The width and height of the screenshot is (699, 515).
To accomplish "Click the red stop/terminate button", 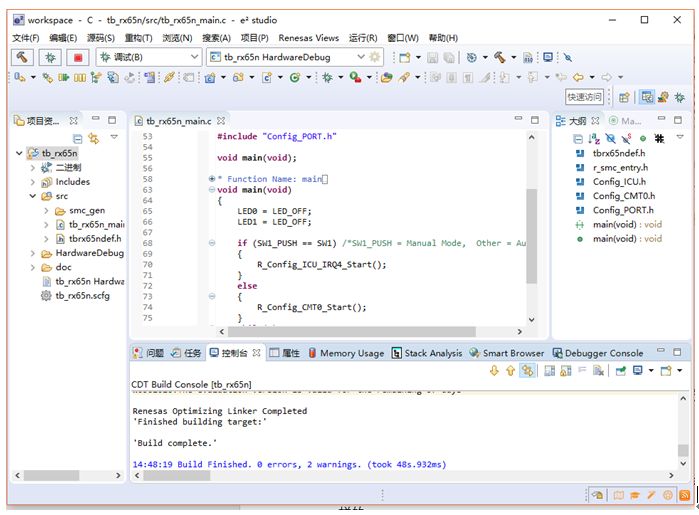I will [77, 57].
